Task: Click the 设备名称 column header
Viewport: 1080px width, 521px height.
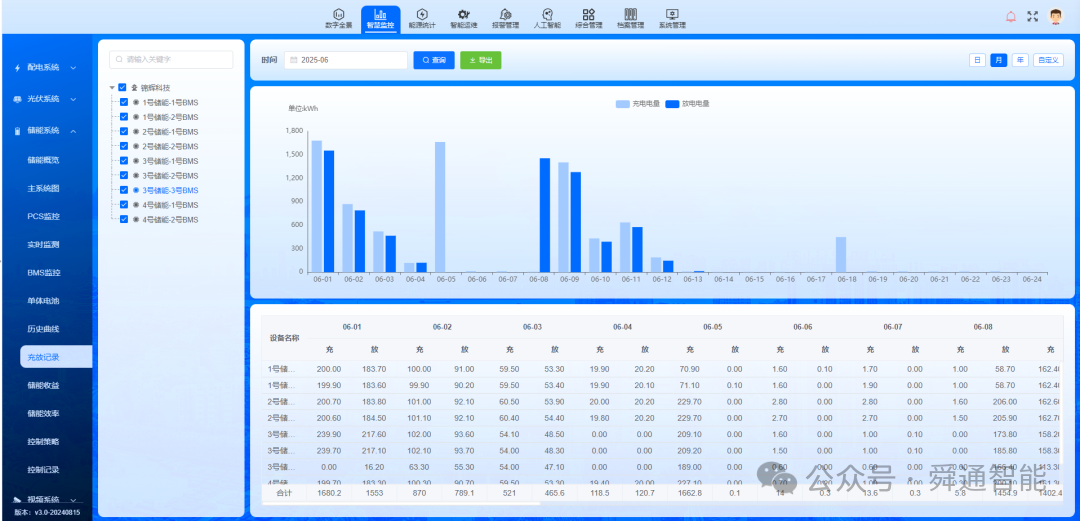Action: click(x=284, y=338)
